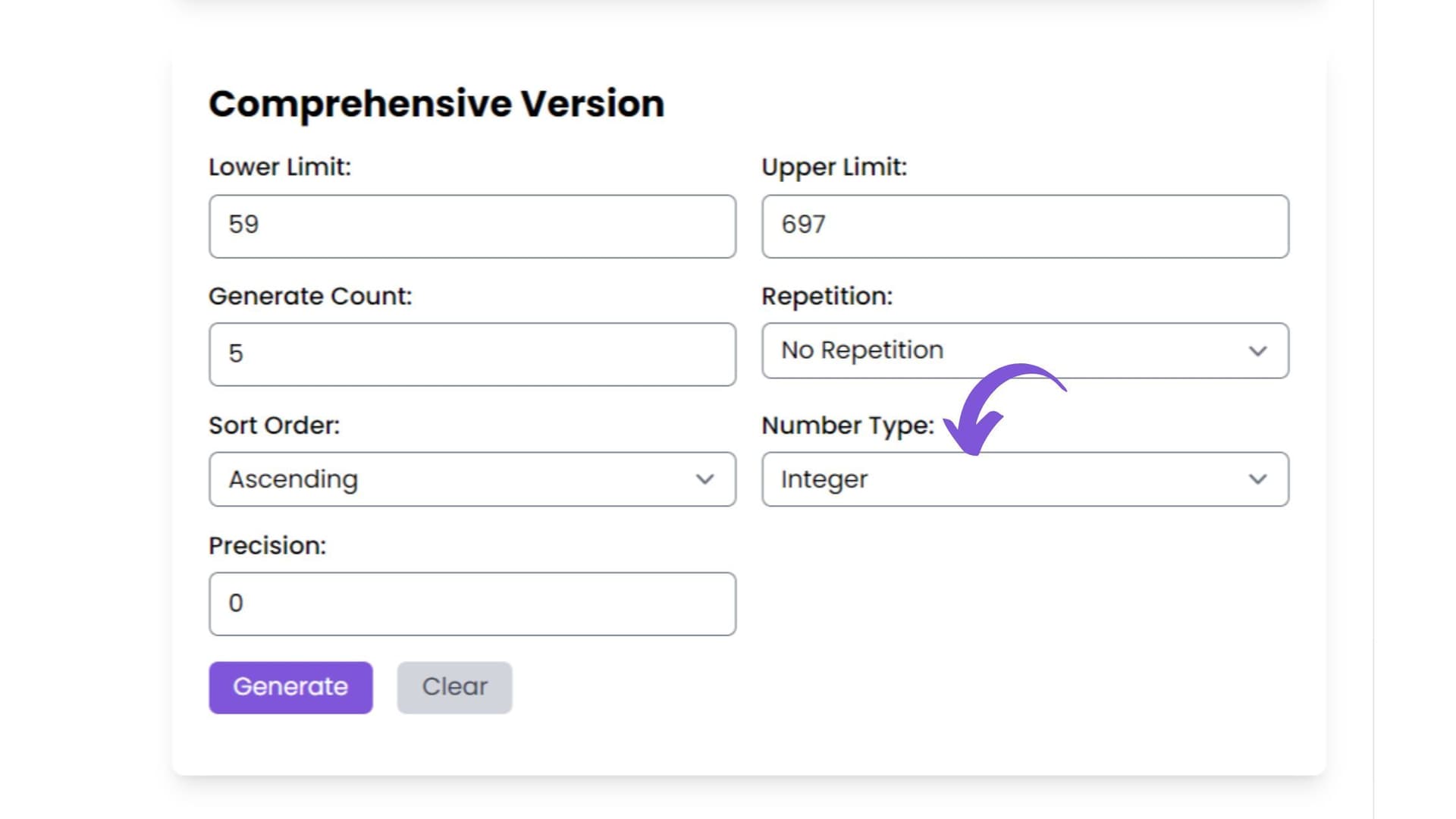Click the Upper Limit input field
Image resolution: width=1456 pixels, height=819 pixels.
coord(1025,226)
